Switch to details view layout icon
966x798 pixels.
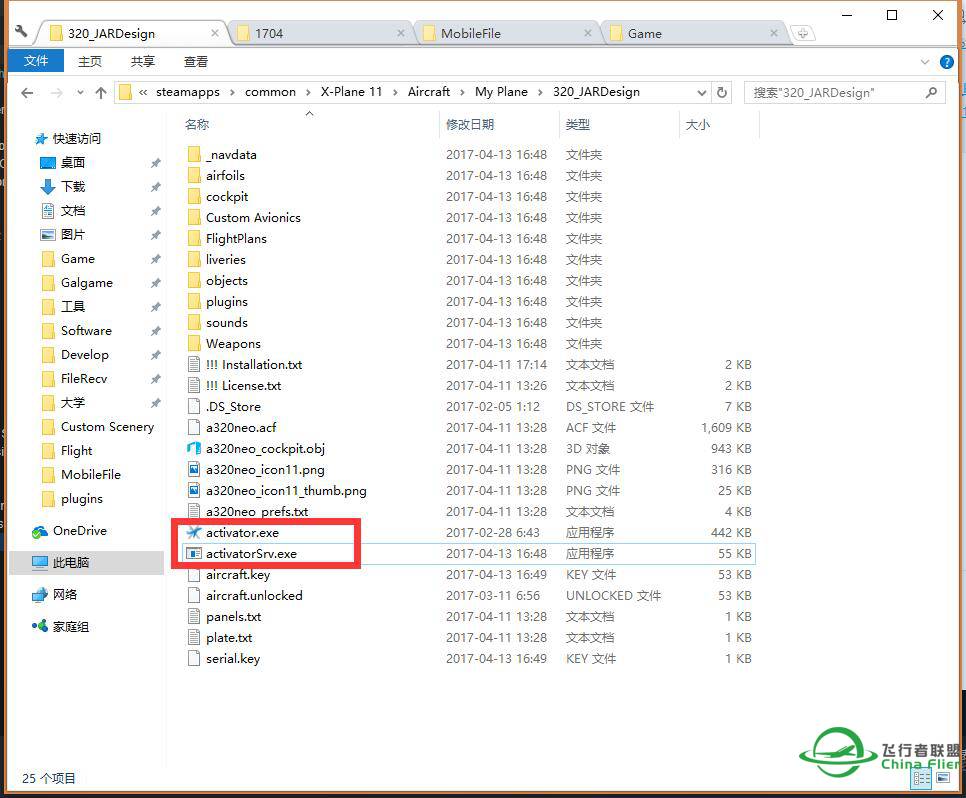(922, 778)
